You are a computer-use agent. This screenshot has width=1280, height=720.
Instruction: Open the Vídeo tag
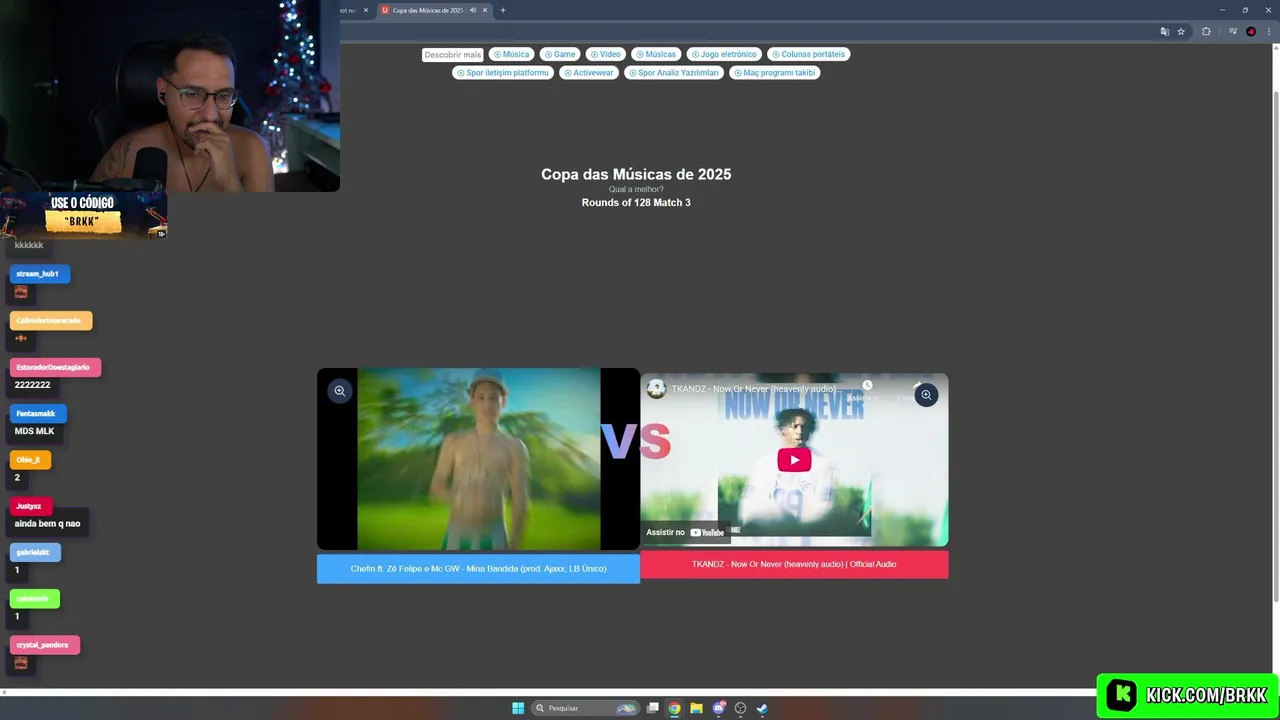pyautogui.click(x=605, y=54)
